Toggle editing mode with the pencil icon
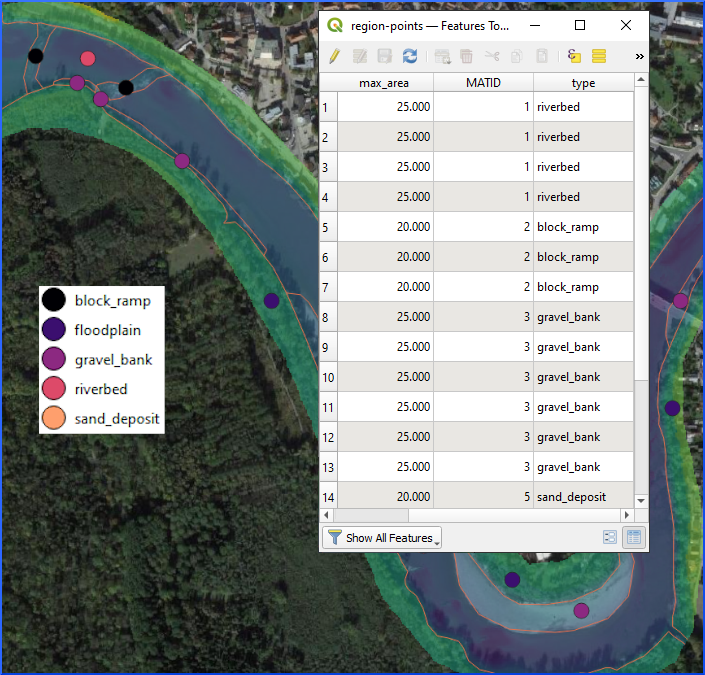The height and width of the screenshot is (675, 705). [x=334, y=56]
